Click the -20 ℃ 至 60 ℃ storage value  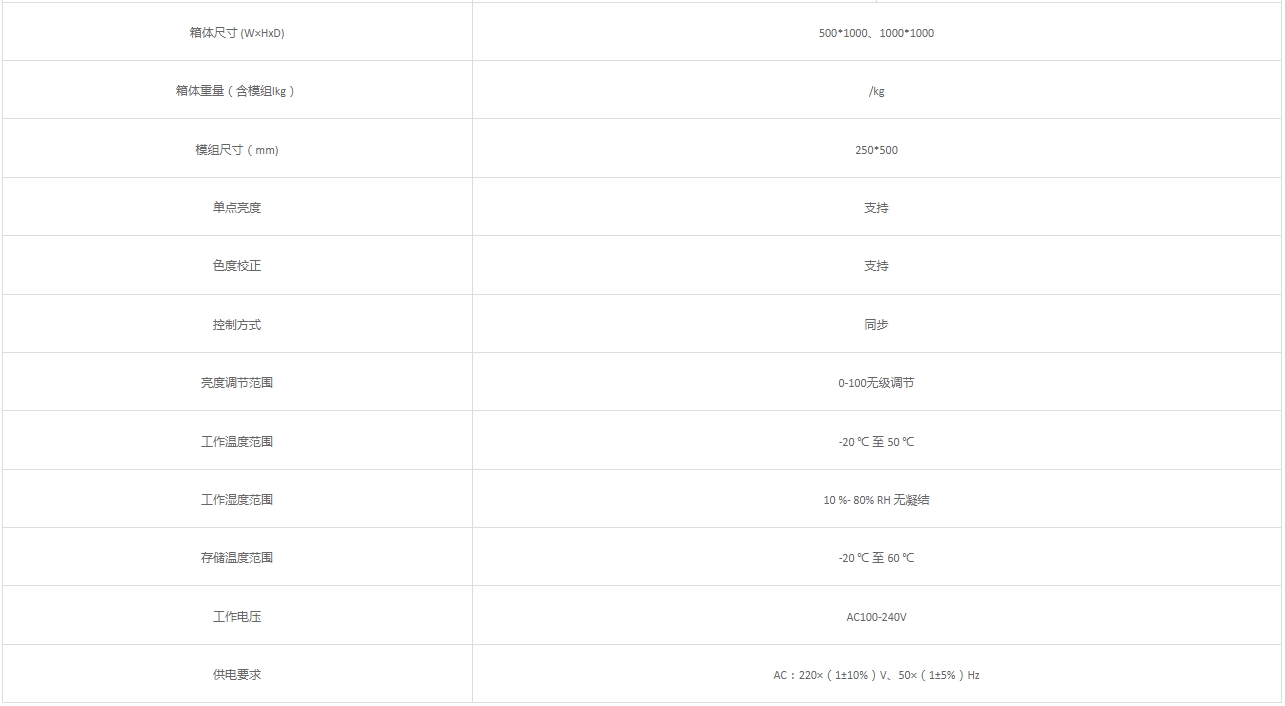(x=876, y=558)
